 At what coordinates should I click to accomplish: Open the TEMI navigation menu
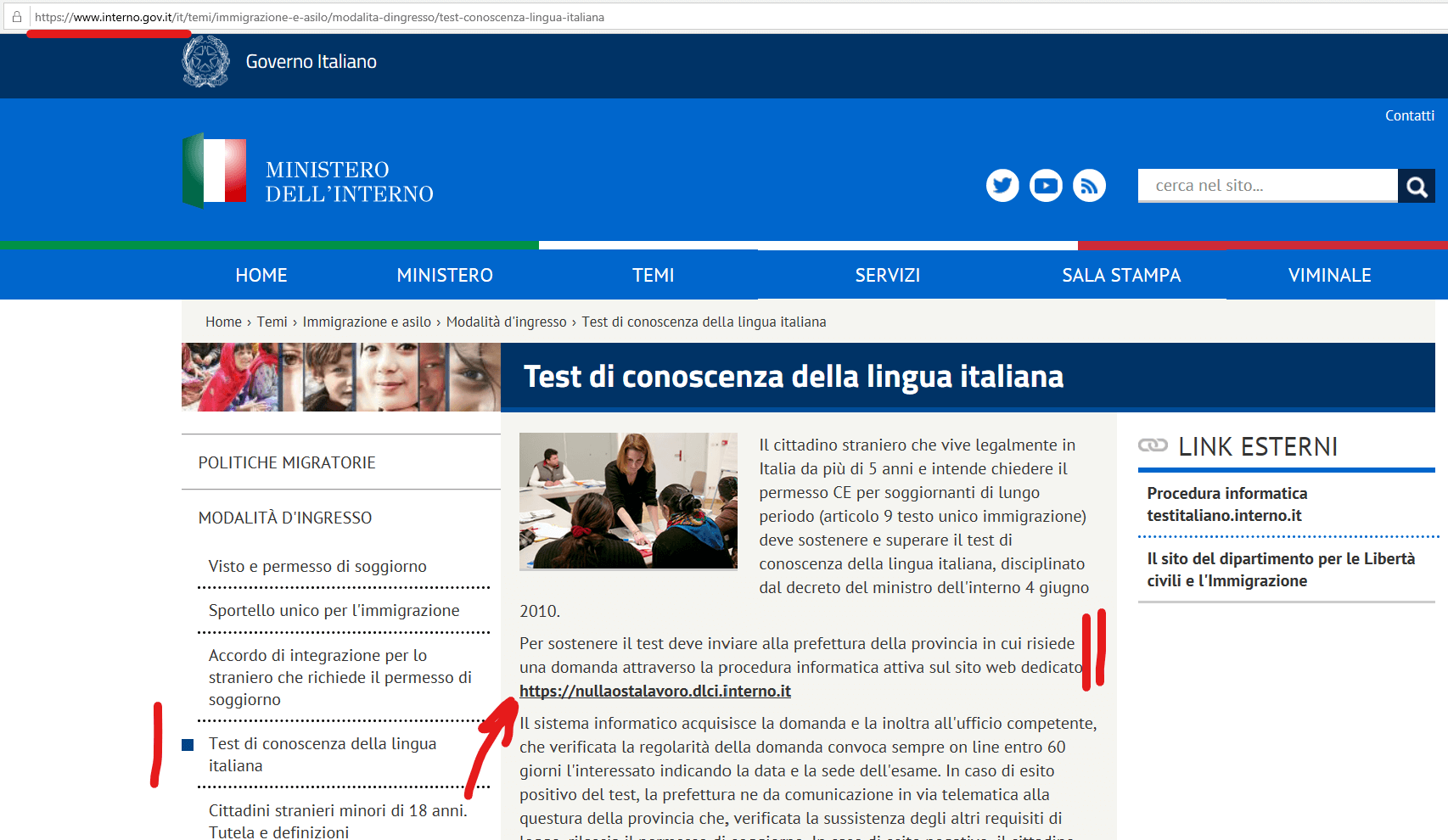pyautogui.click(x=653, y=275)
